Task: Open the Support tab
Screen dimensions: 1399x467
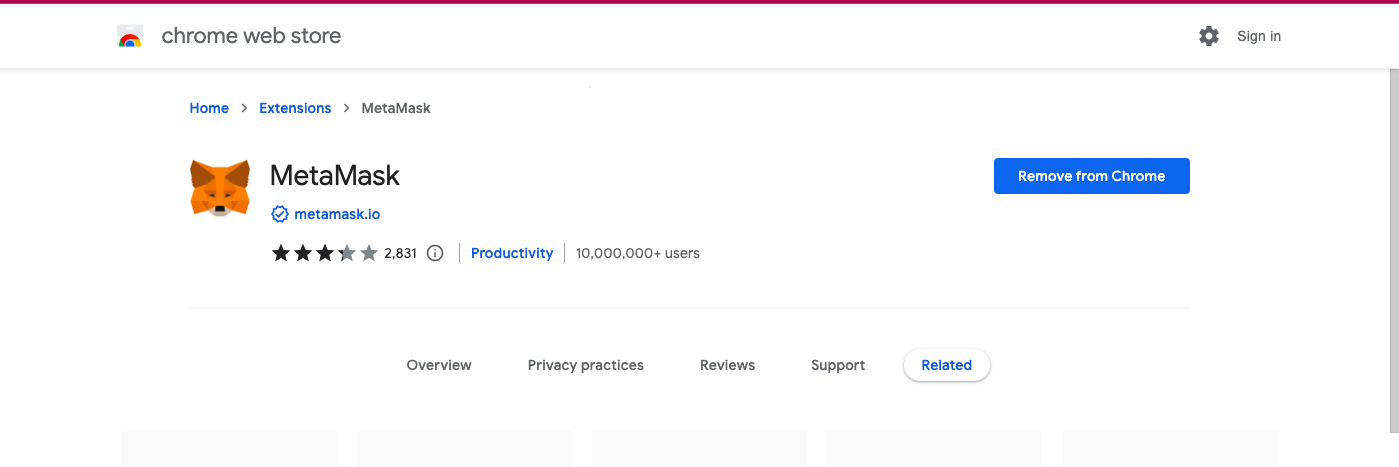Action: tap(838, 365)
